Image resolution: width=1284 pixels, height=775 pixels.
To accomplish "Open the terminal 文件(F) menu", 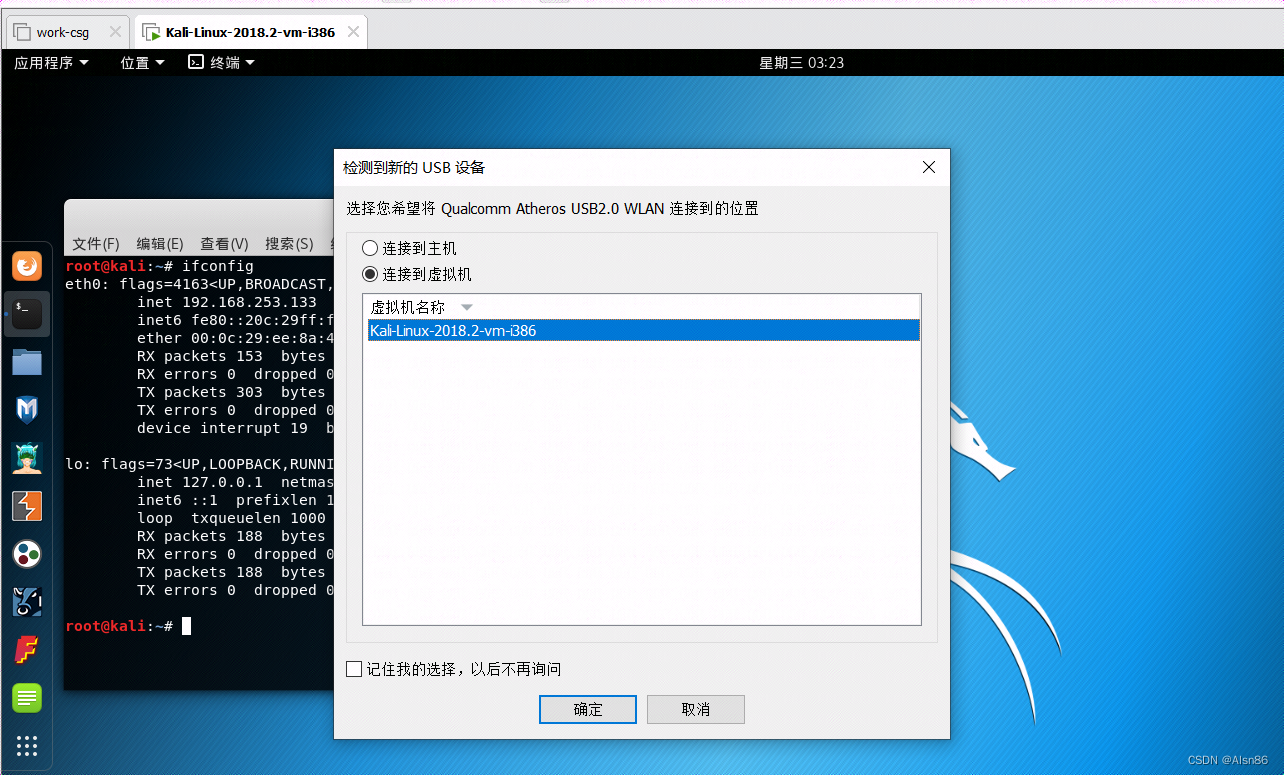I will [96, 244].
